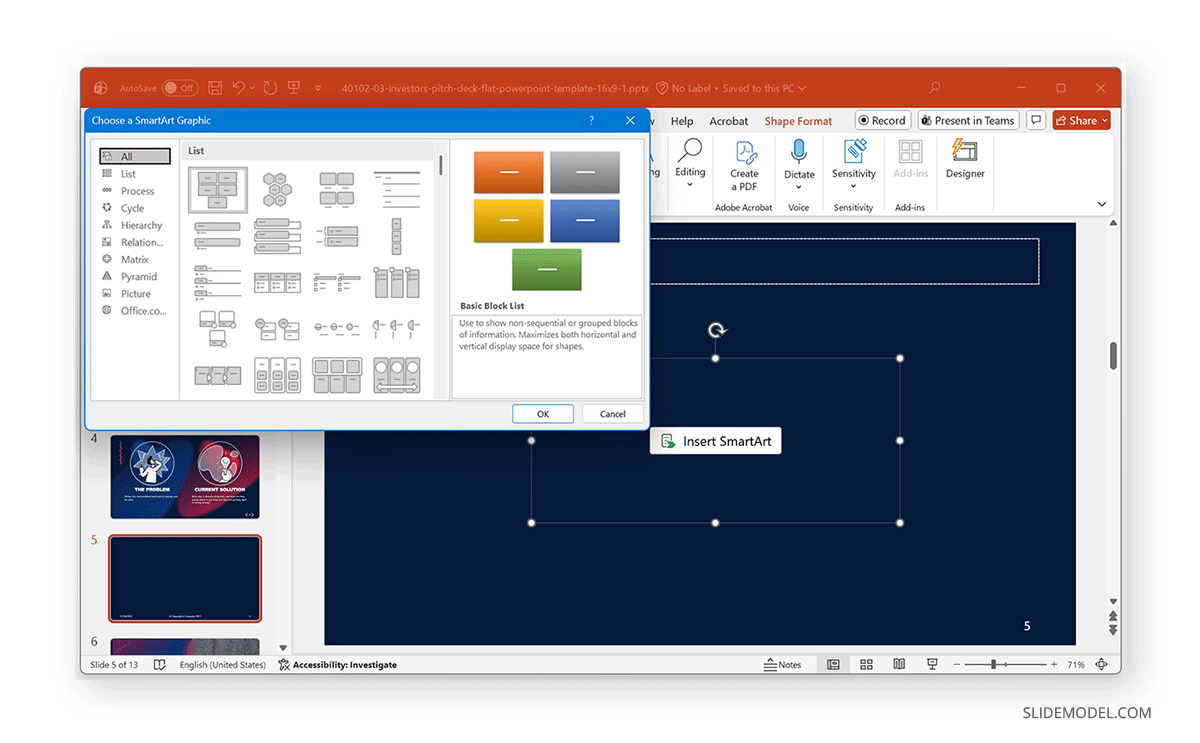
Task: Open the Help tab
Action: (682, 120)
